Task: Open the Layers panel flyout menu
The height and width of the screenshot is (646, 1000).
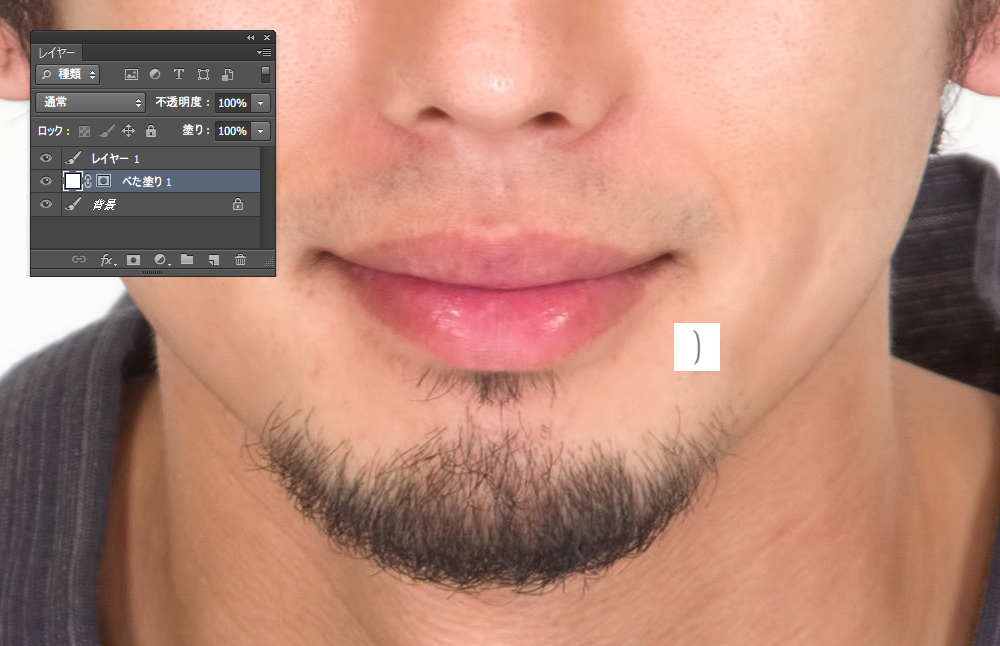Action: pos(263,52)
